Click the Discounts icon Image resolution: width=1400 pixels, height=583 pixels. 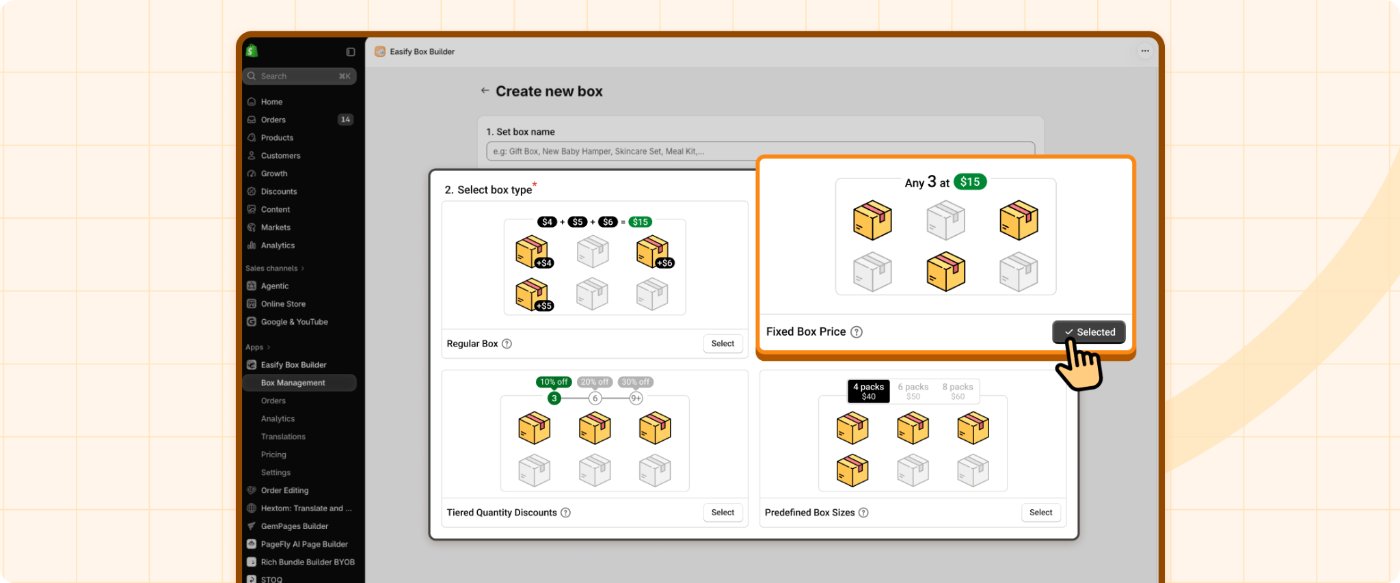click(x=252, y=192)
